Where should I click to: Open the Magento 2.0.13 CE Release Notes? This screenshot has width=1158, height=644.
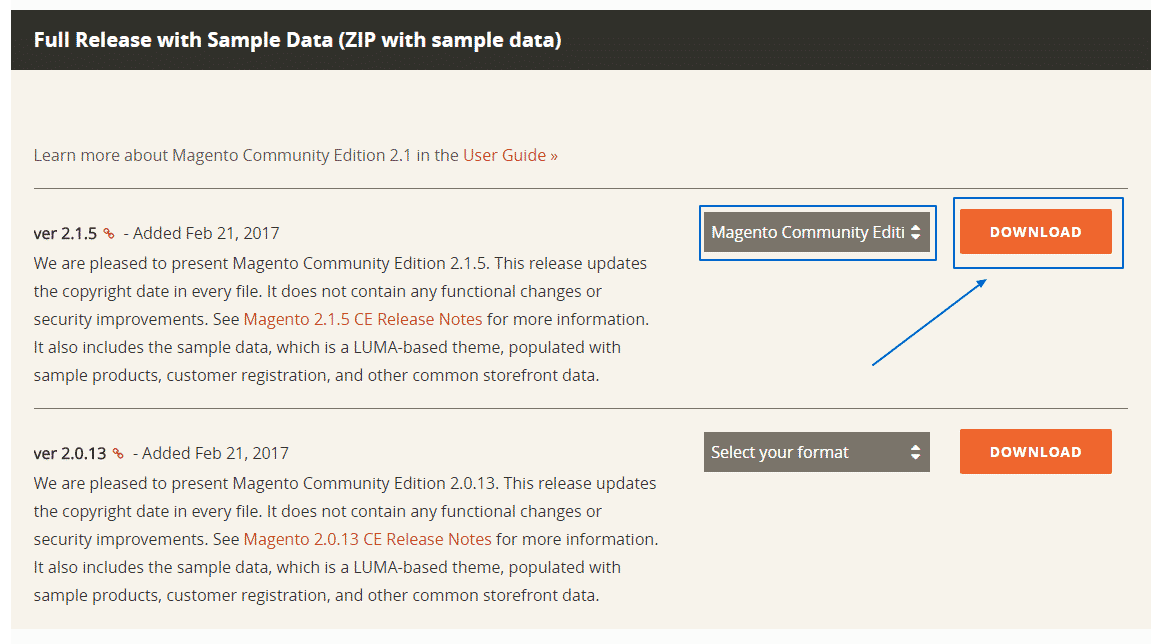368,538
